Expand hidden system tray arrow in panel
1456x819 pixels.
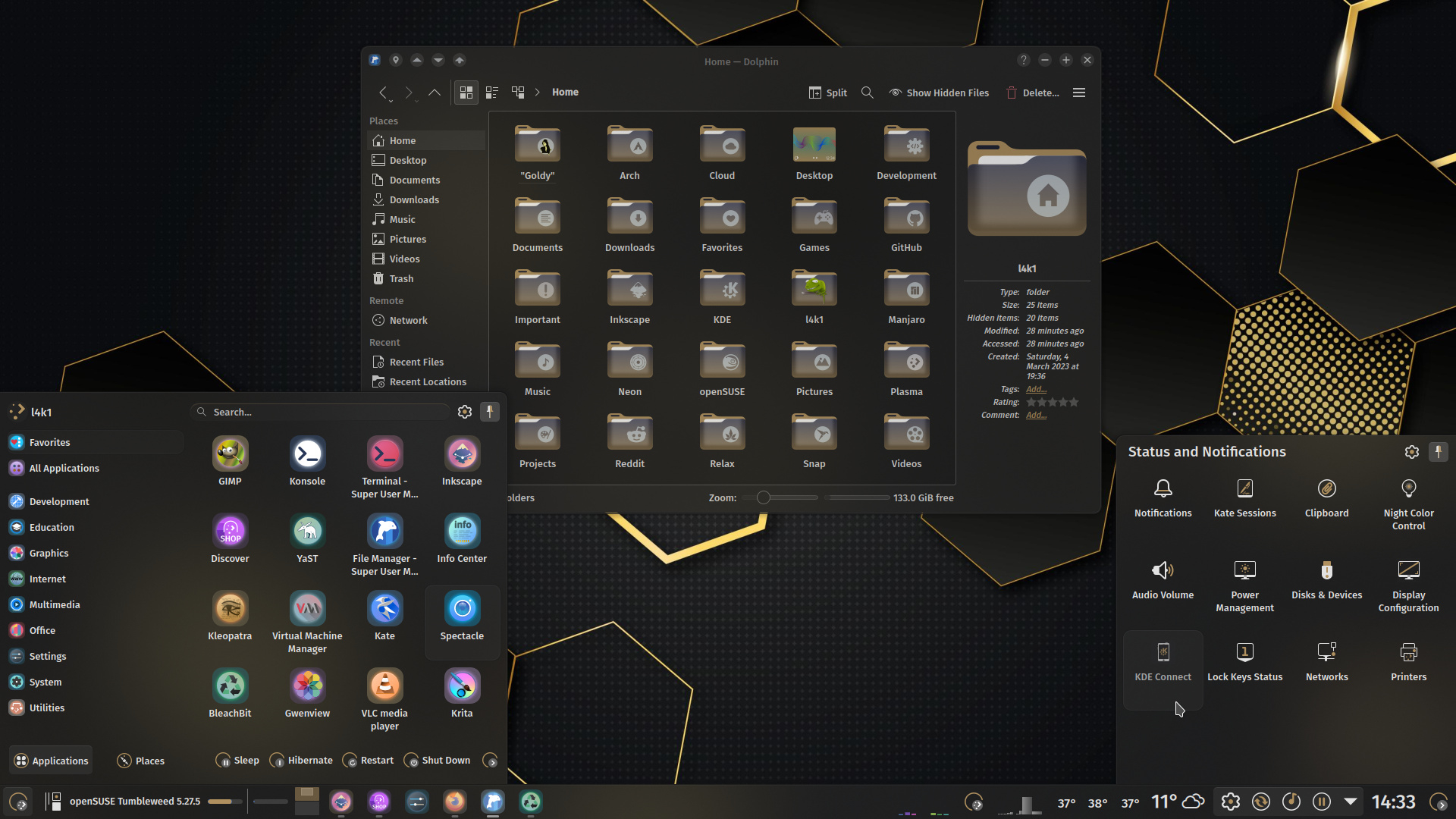coord(1351,802)
